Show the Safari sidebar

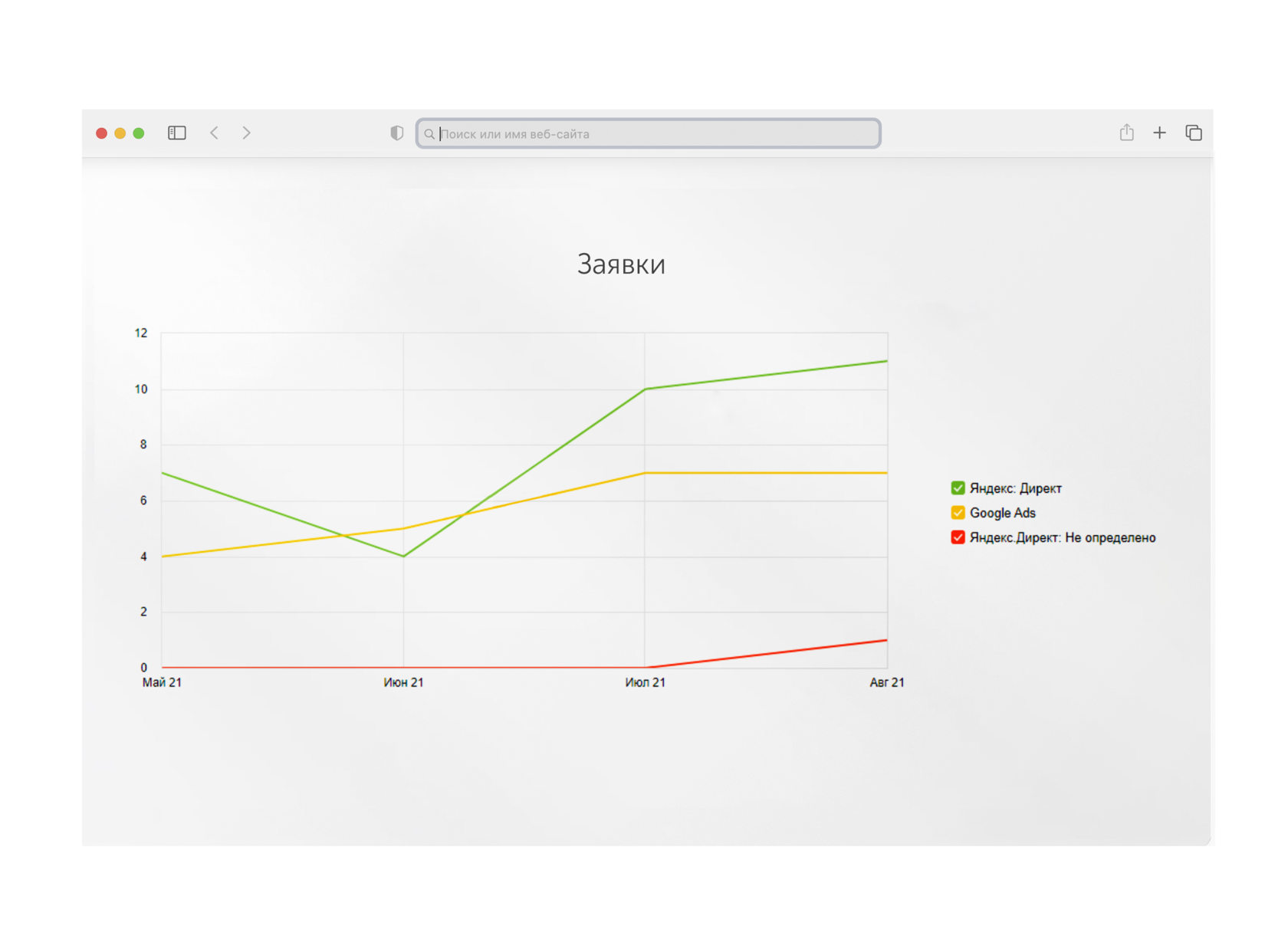pos(177,133)
